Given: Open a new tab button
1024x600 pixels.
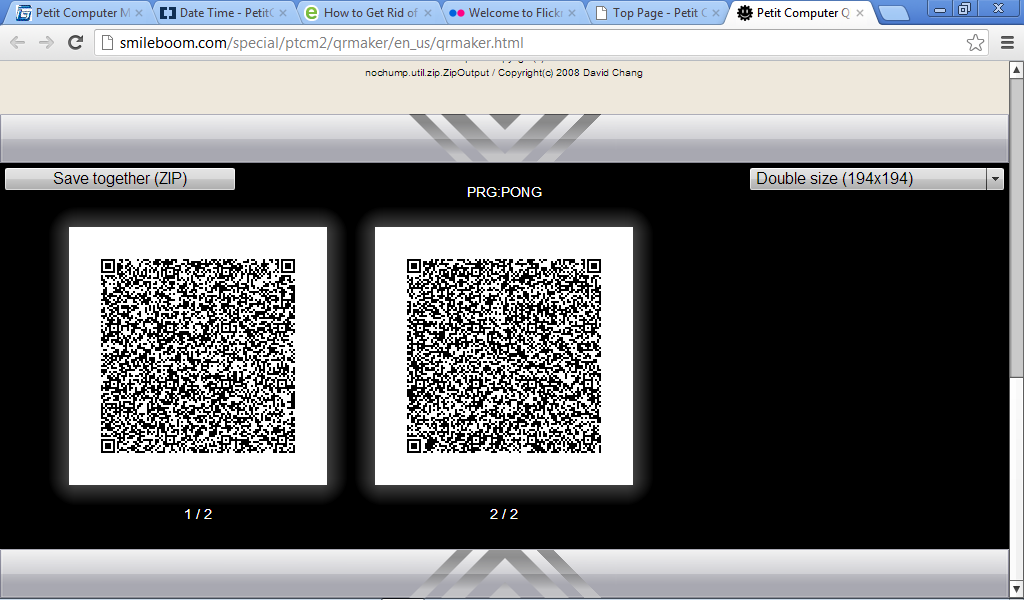Looking at the screenshot, I should (893, 13).
